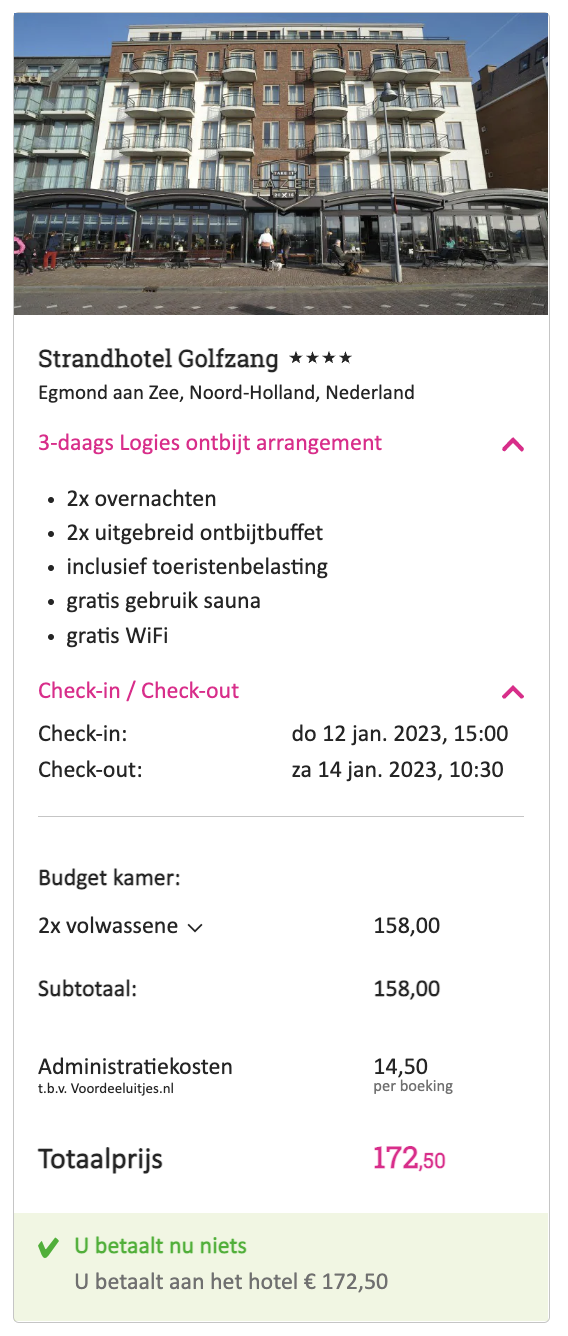The height and width of the screenshot is (1336, 568).
Task: Click the Administratiekosten label
Action: pos(135,1067)
